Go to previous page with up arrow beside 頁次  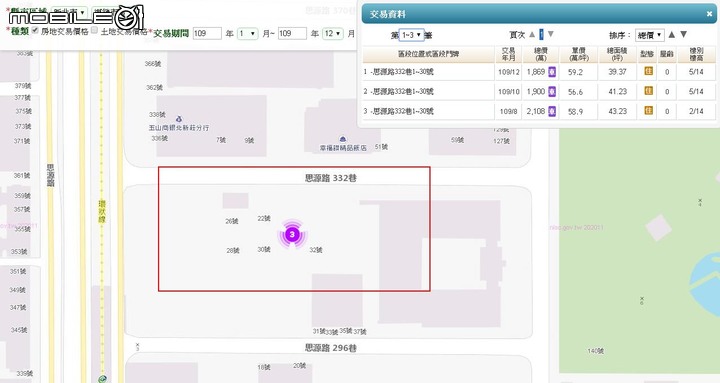point(532,34)
